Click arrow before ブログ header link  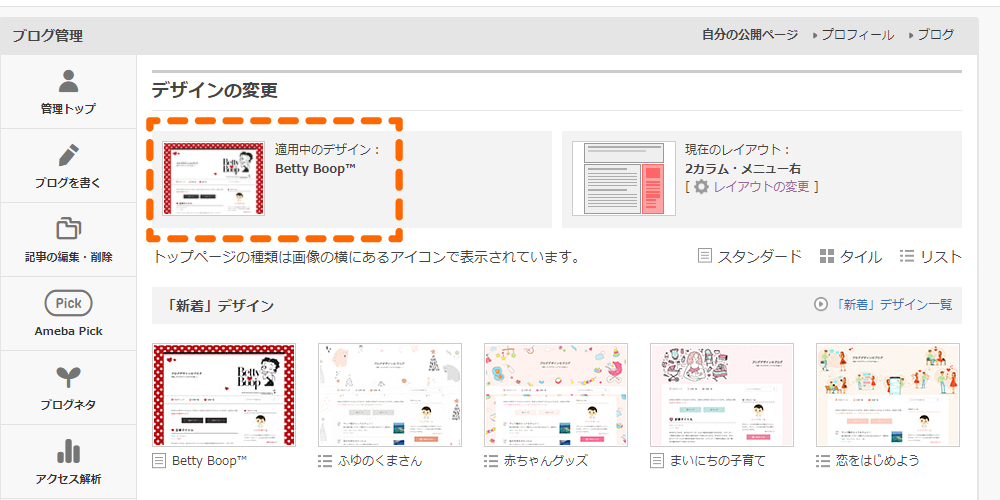[912, 36]
